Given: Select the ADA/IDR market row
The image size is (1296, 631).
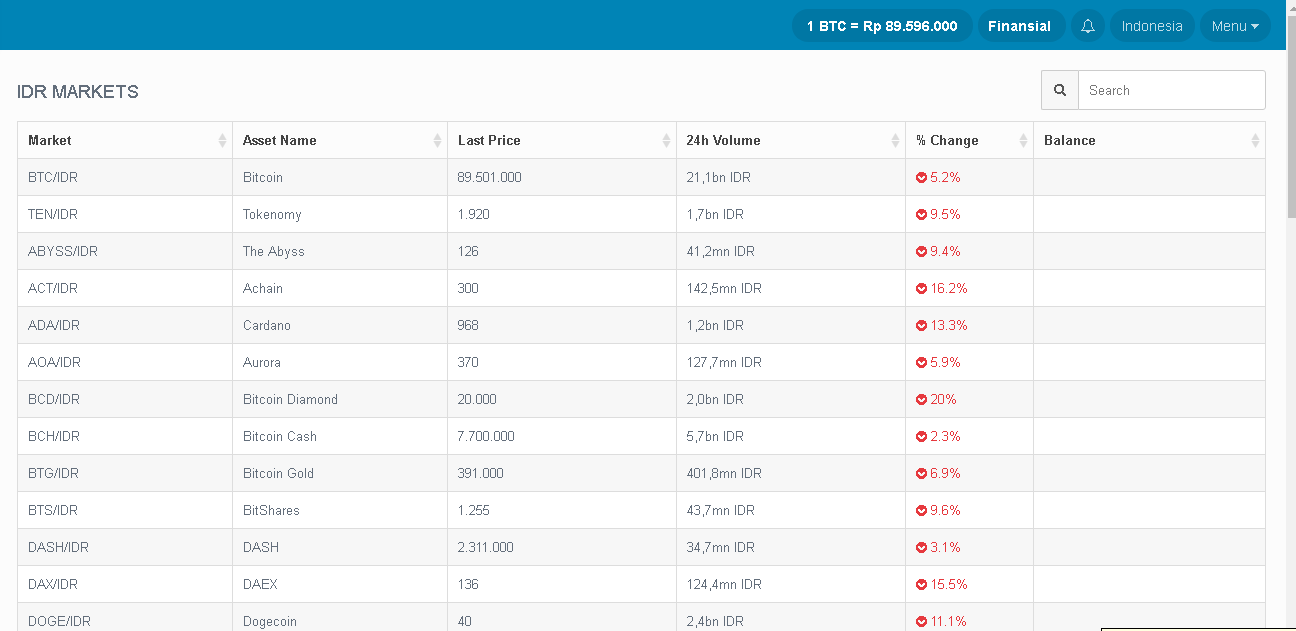Looking at the screenshot, I should coord(641,325).
